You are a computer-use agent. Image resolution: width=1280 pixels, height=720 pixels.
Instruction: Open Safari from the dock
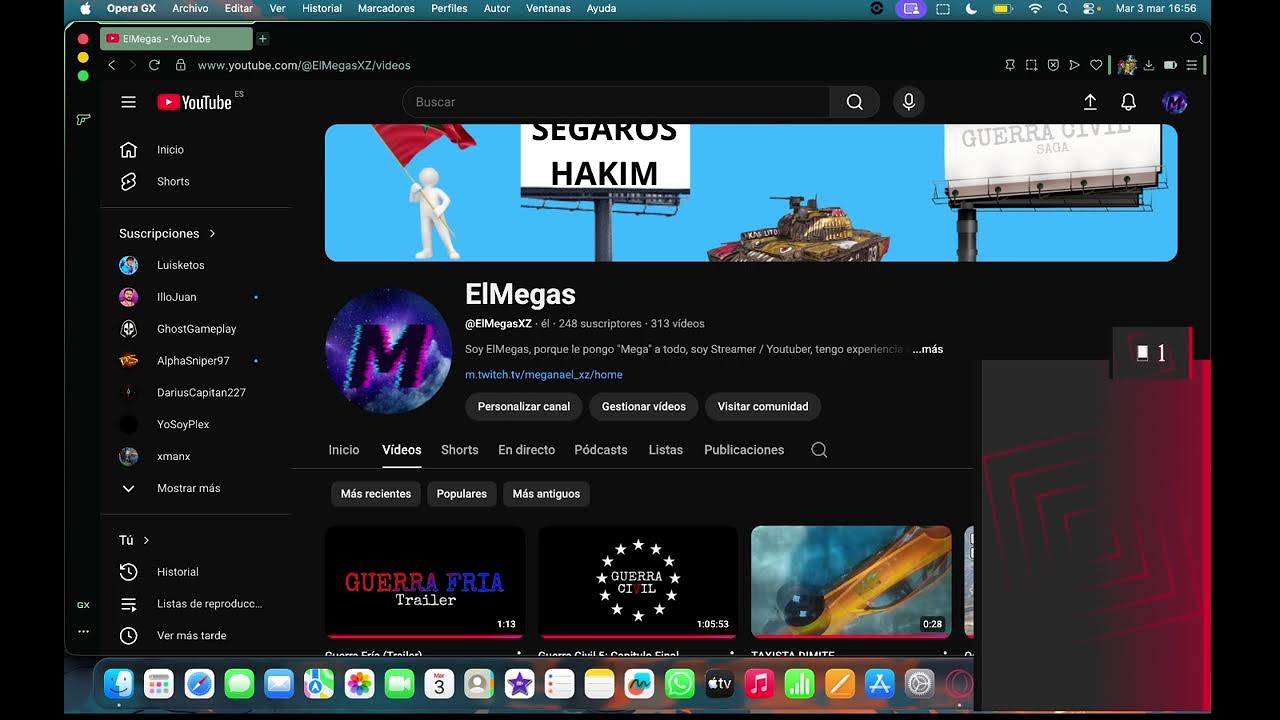[199, 684]
